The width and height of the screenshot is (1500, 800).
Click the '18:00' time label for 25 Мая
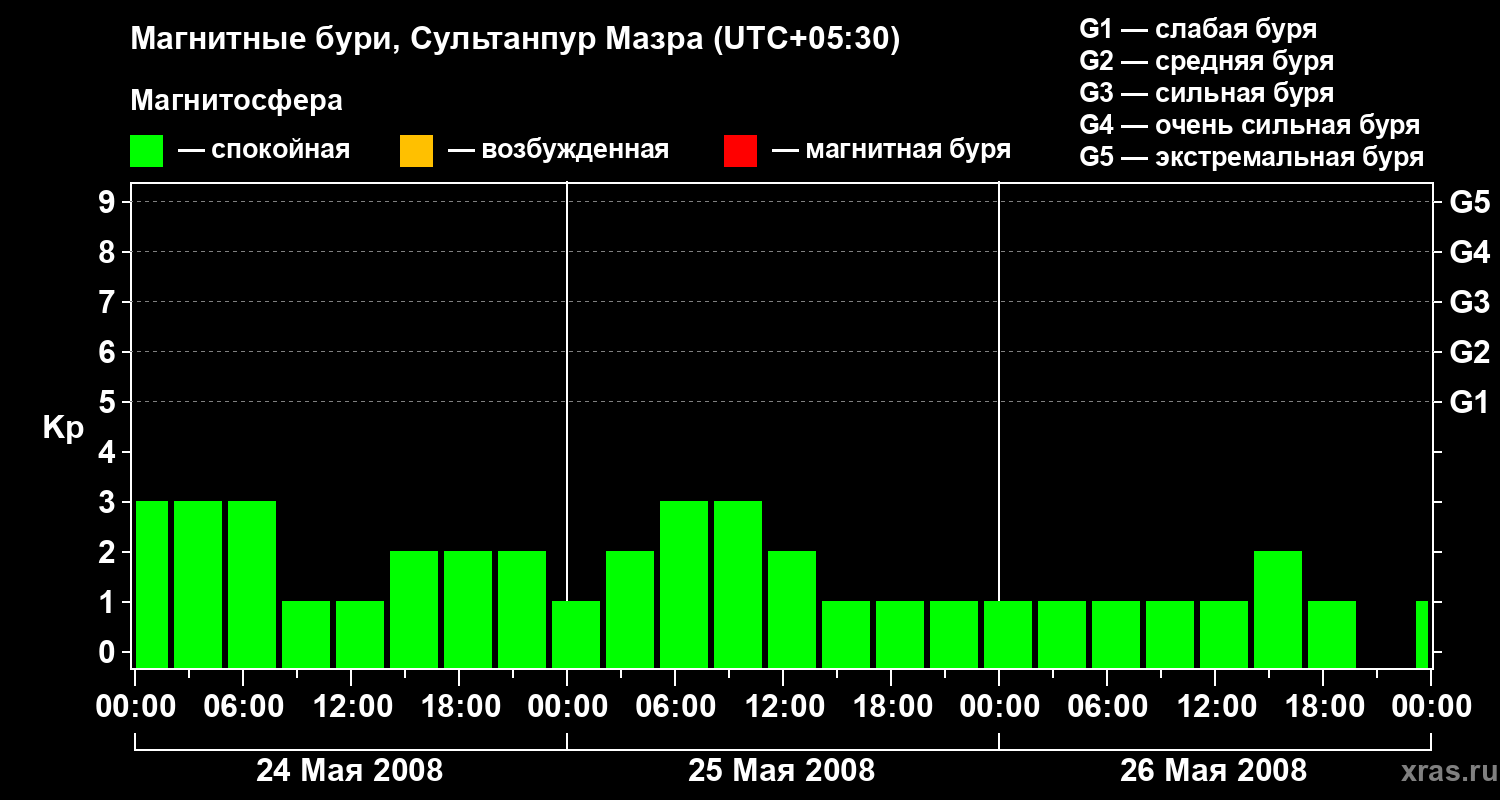[892, 706]
